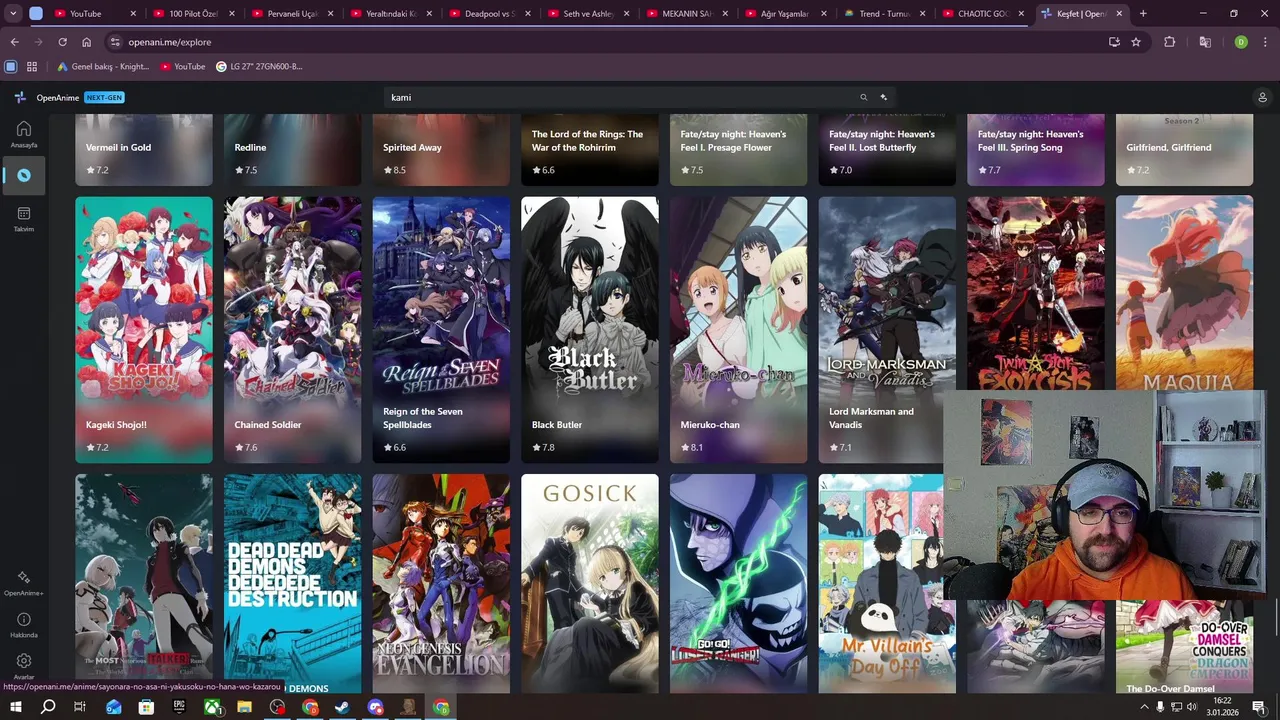The width and height of the screenshot is (1280, 720).
Task: Open Reign of the Seven Spellblades card
Action: pyautogui.click(x=441, y=329)
